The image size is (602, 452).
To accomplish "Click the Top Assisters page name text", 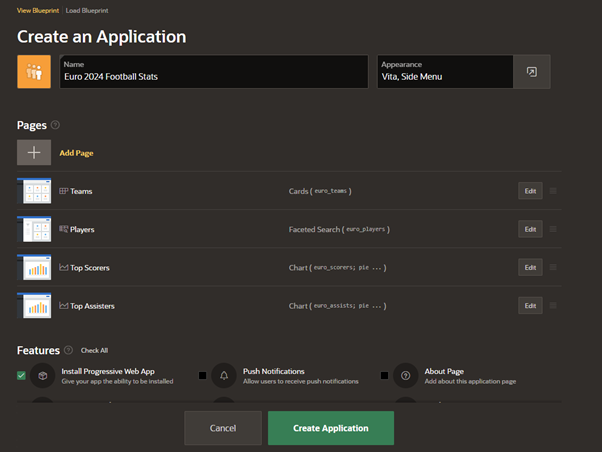I will click(x=92, y=306).
